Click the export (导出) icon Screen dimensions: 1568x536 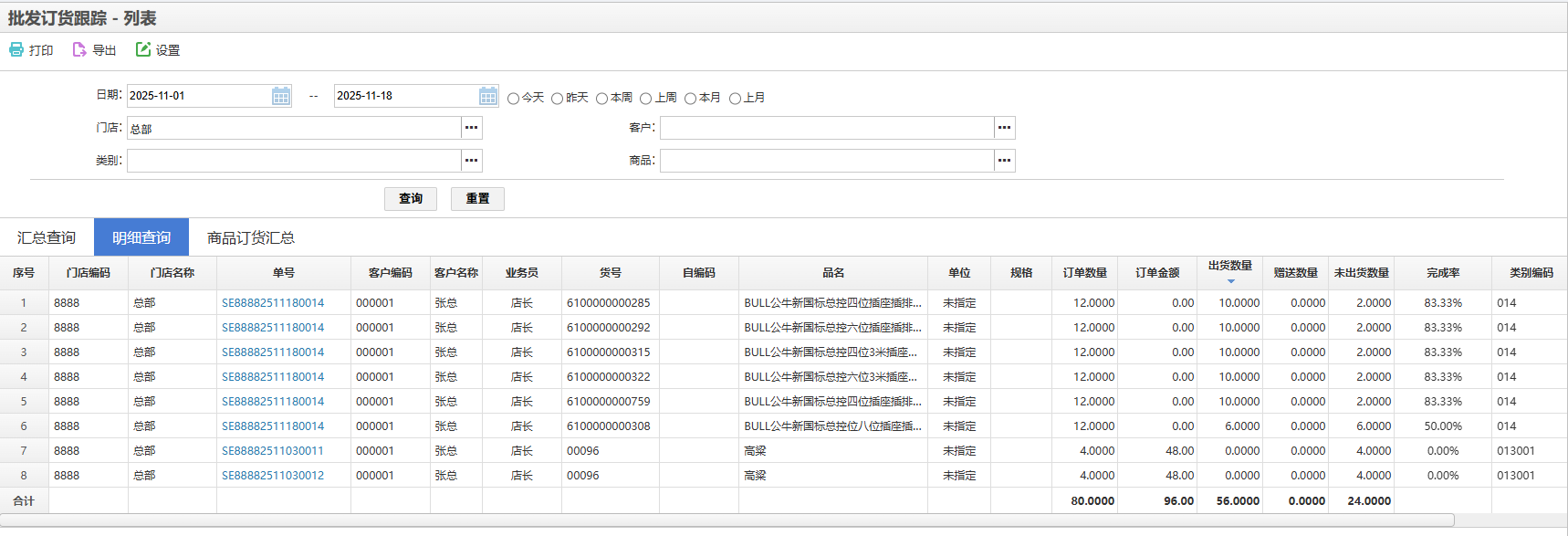point(79,50)
